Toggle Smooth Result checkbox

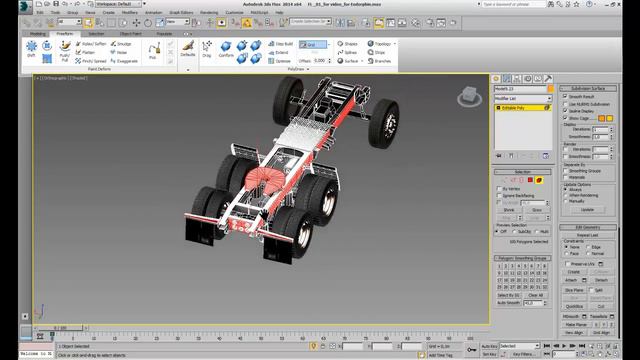(565, 96)
